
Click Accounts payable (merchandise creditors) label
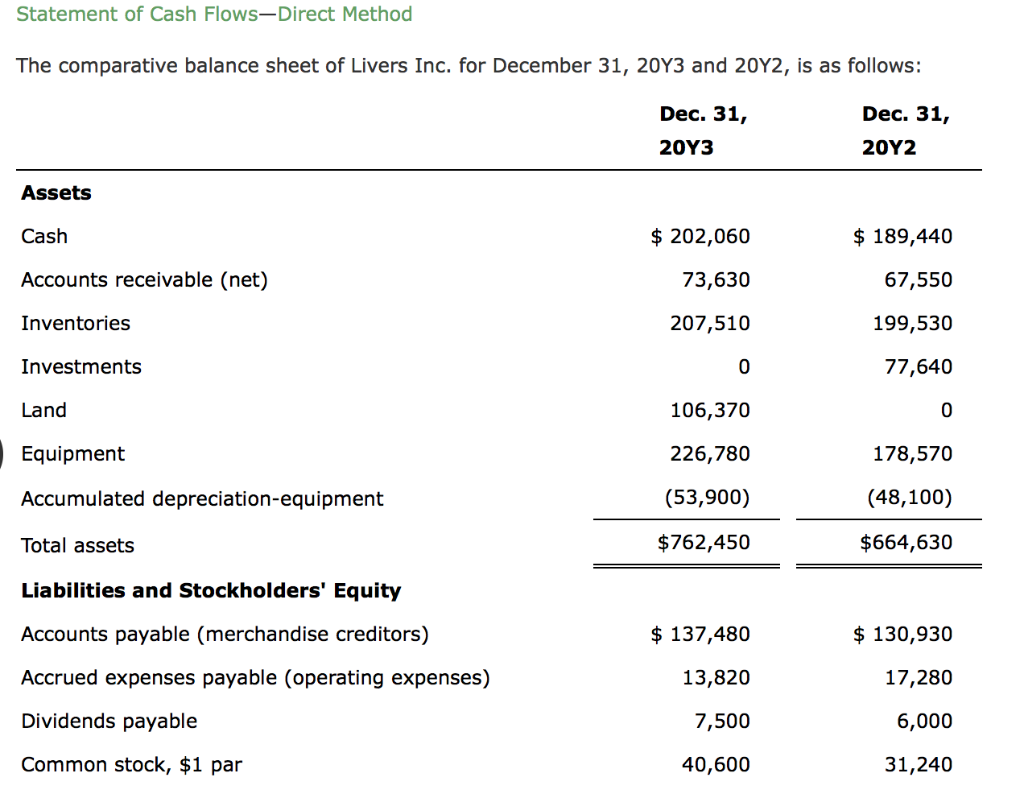coord(225,634)
